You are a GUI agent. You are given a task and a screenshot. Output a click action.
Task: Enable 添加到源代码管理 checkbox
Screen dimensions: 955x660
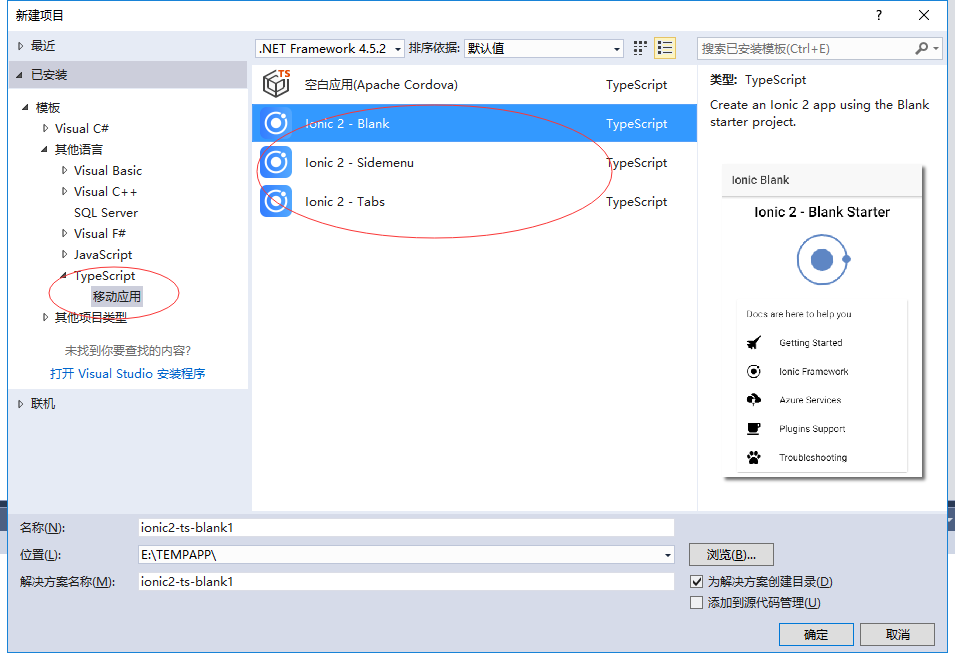(696, 603)
